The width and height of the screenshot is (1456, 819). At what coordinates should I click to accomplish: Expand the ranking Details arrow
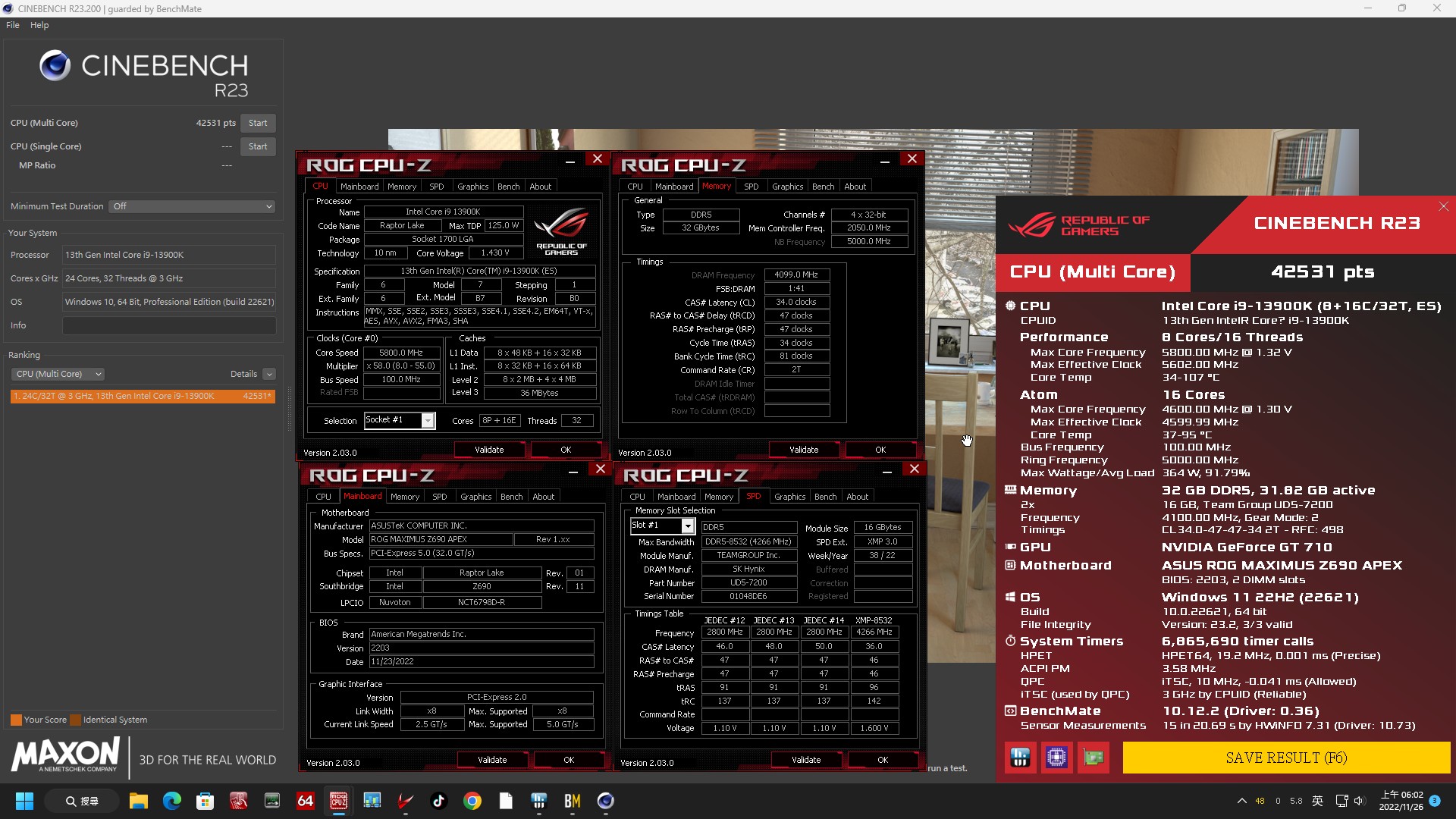(269, 374)
